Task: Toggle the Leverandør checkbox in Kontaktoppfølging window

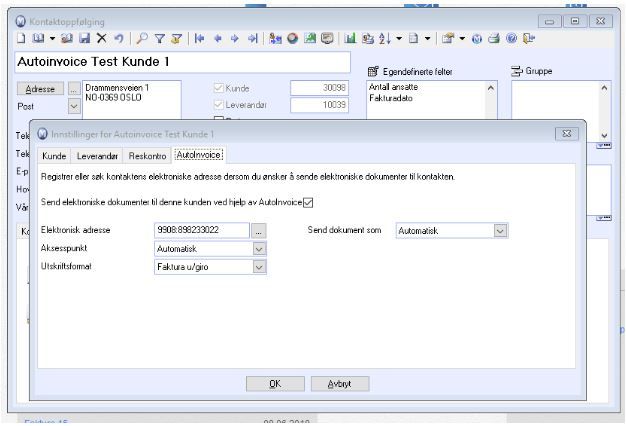Action: coord(218,105)
